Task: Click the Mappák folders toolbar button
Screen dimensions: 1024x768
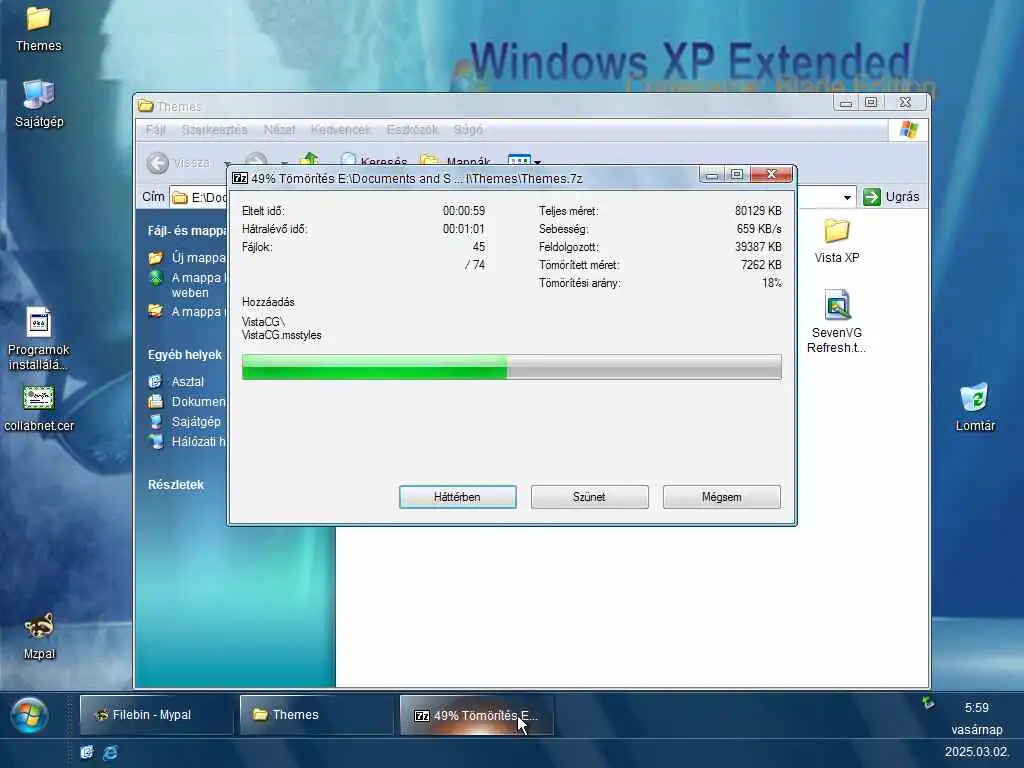Action: point(456,159)
